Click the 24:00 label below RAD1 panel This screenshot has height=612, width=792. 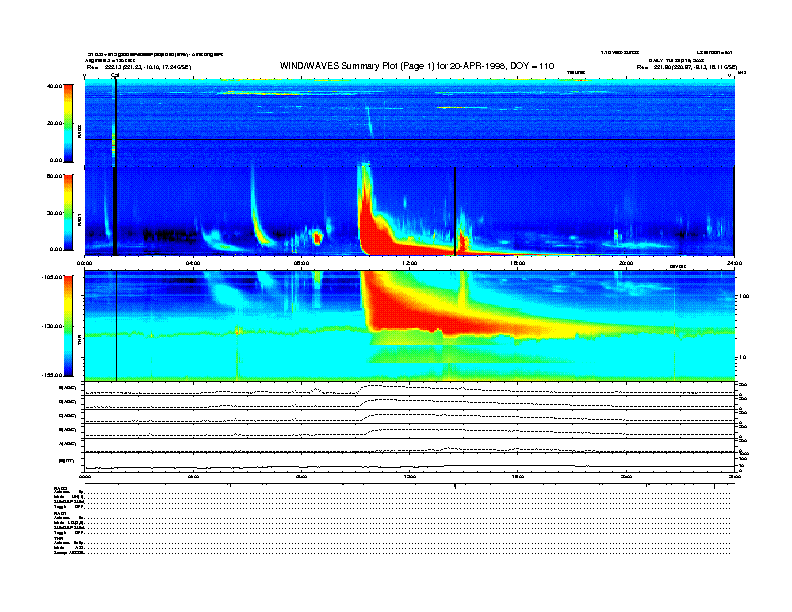click(x=734, y=263)
